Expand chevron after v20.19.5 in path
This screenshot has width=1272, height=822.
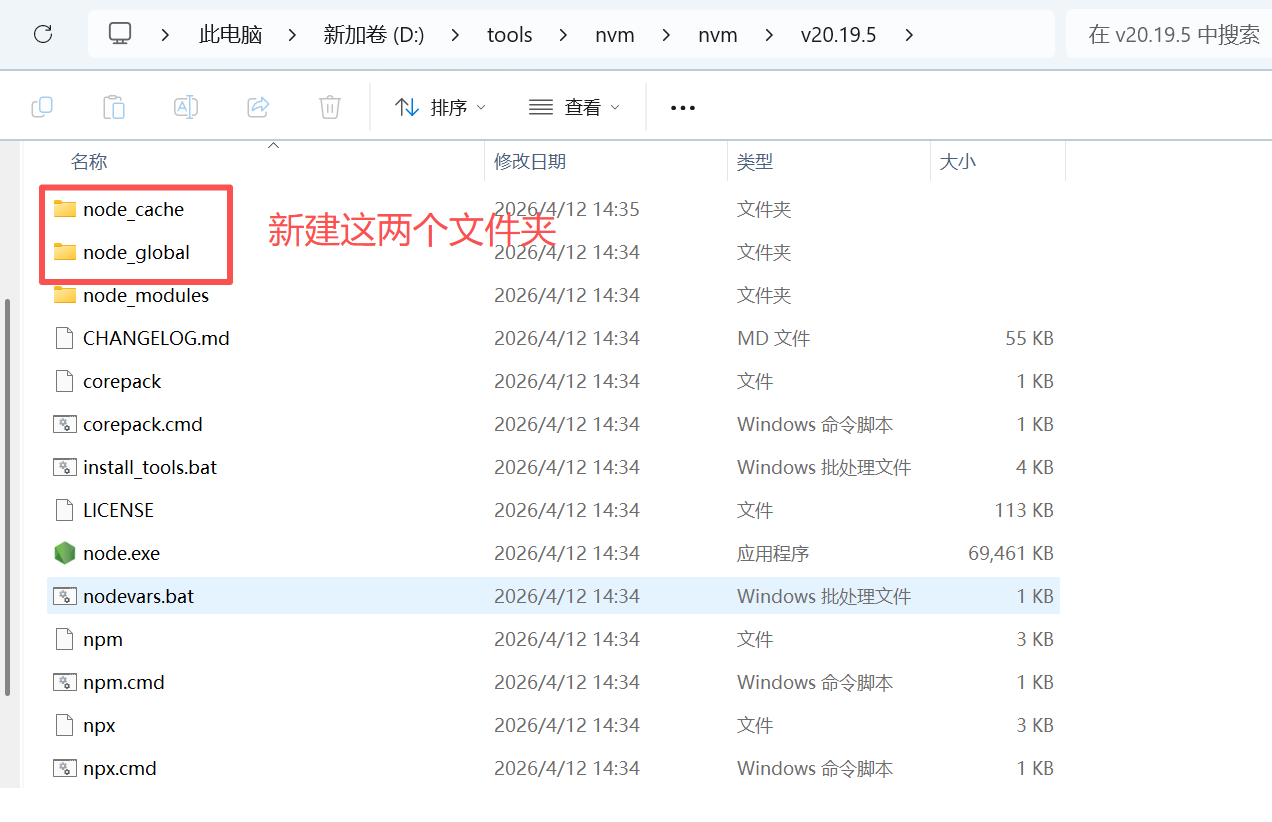tap(909, 35)
